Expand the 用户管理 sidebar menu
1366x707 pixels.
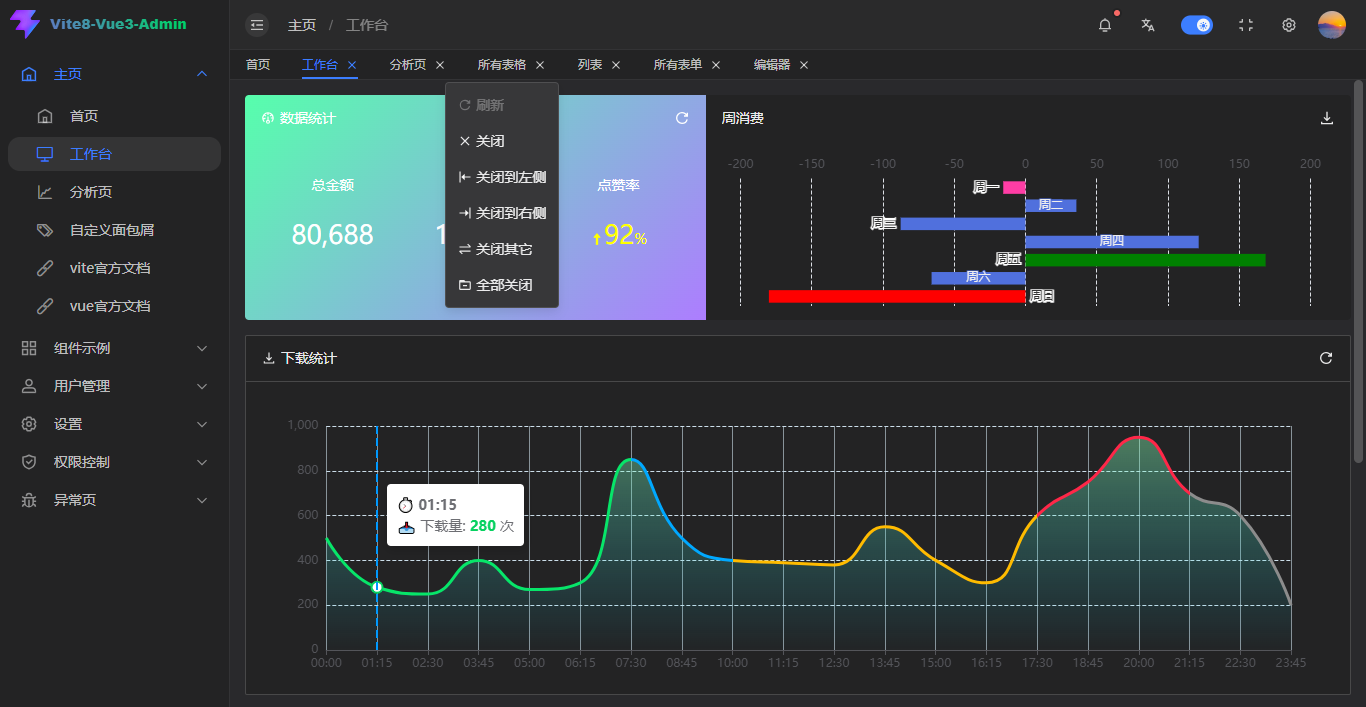[x=114, y=386]
